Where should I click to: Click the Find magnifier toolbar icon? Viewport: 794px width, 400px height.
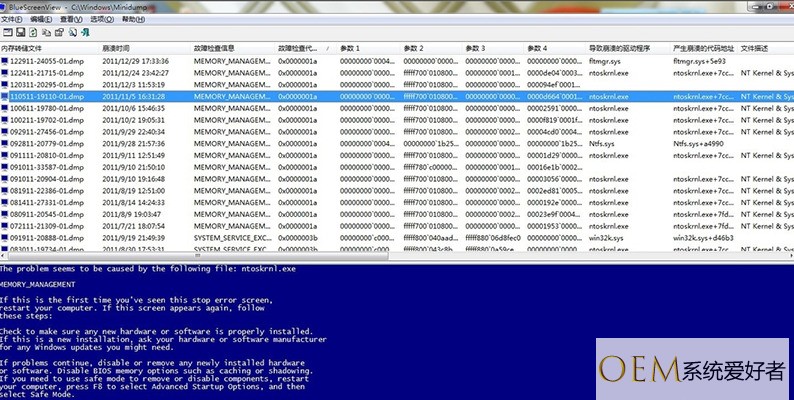72,32
